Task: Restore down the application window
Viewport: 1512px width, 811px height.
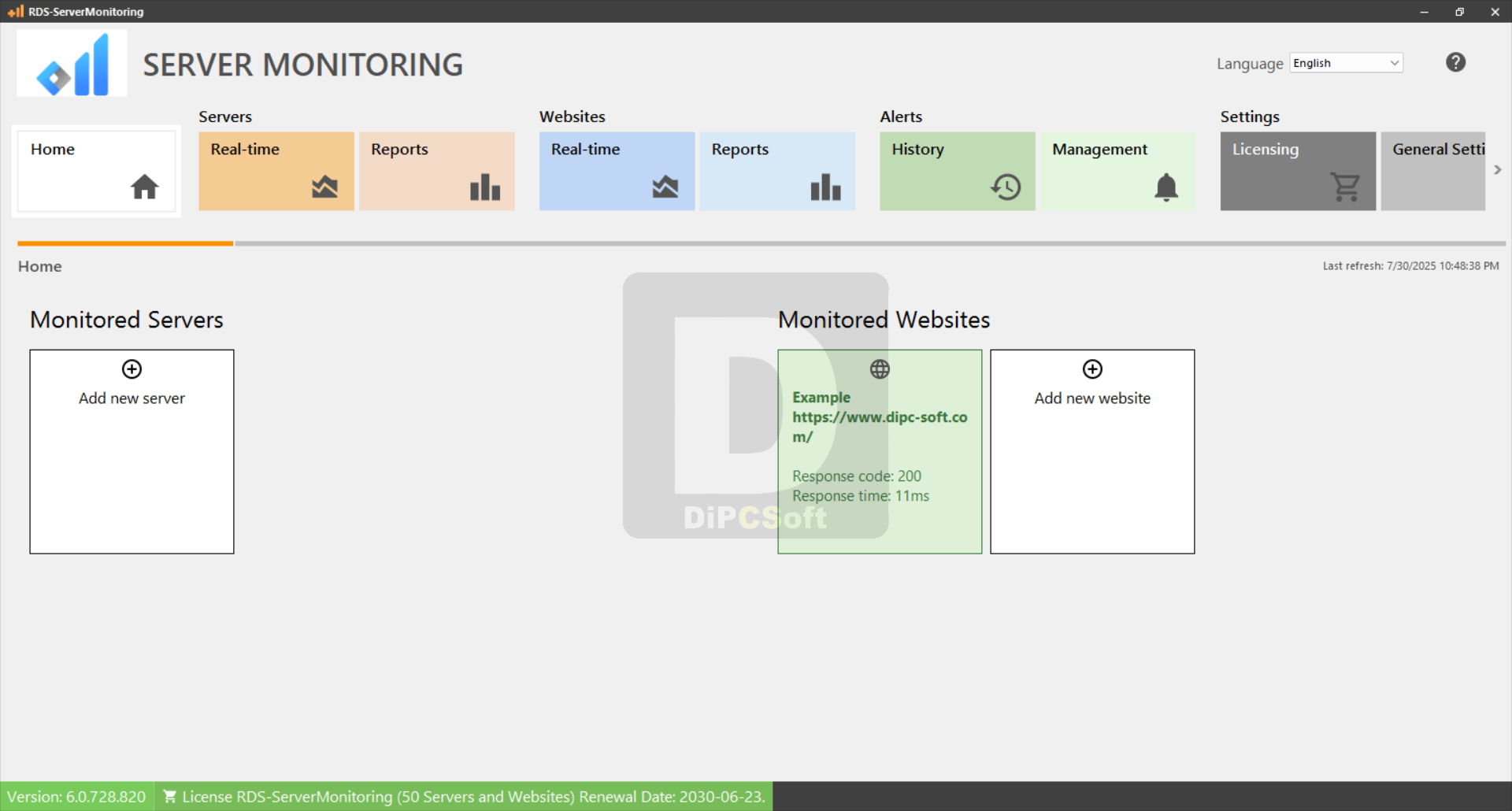Action: [x=1459, y=12]
